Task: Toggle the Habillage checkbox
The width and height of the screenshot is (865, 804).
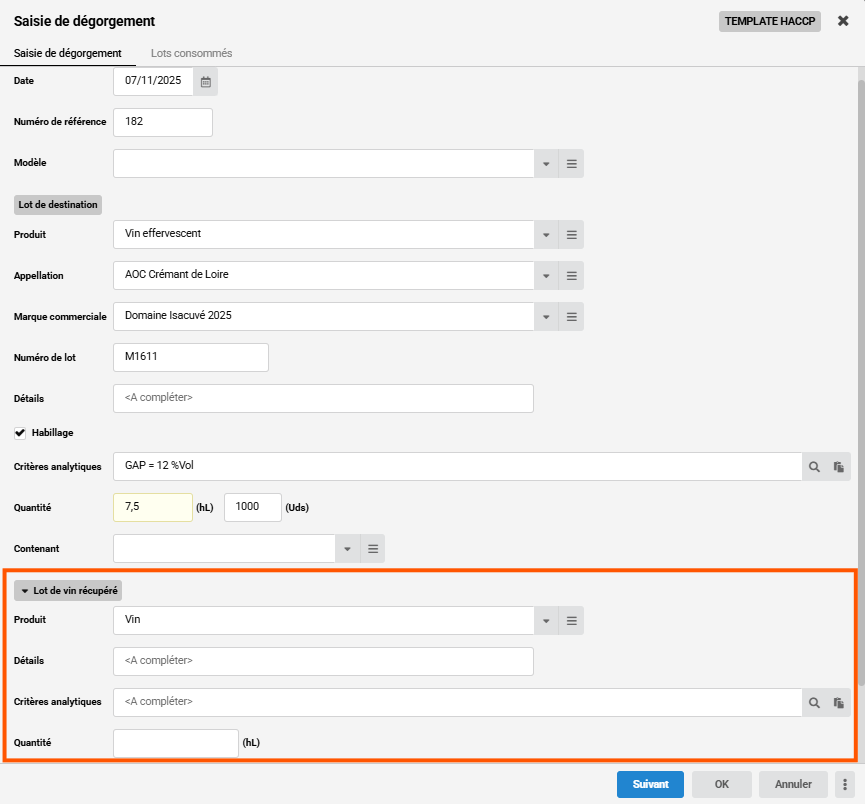Action: [x=20, y=433]
